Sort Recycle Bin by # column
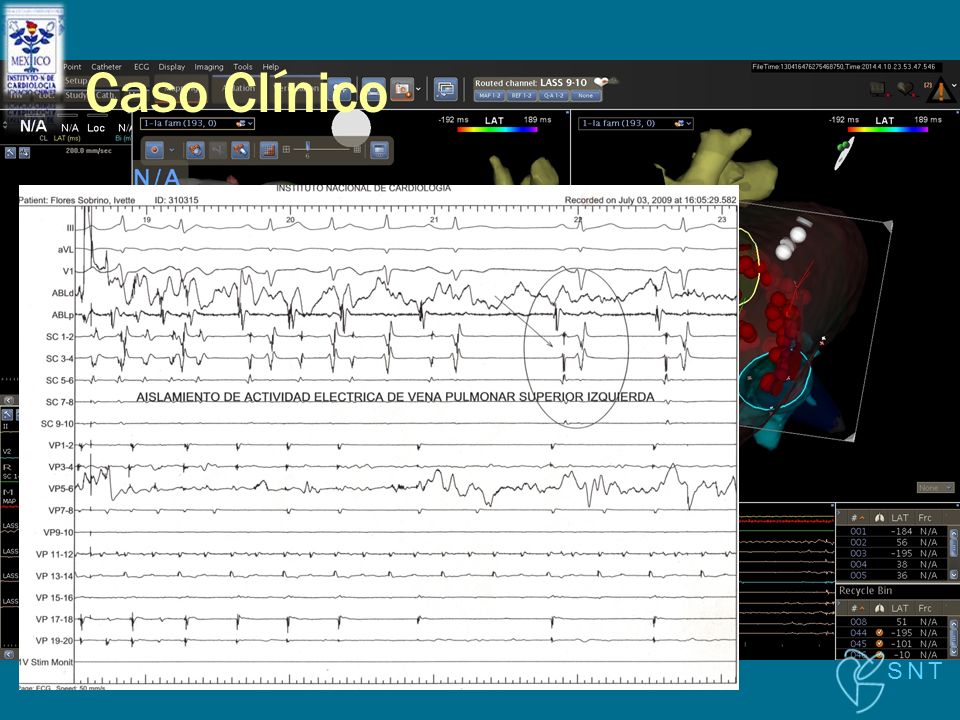960x720 pixels. tap(857, 608)
